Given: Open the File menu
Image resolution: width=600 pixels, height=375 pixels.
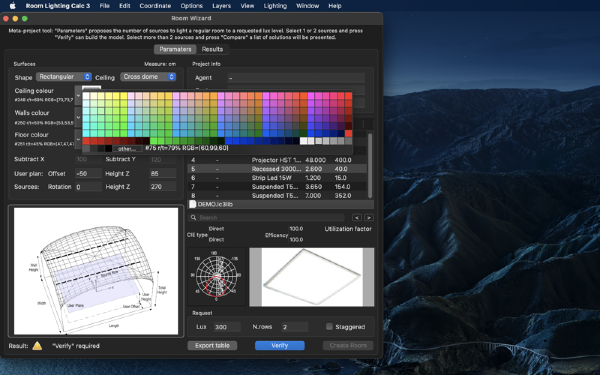Looking at the screenshot, I should 104,6.
